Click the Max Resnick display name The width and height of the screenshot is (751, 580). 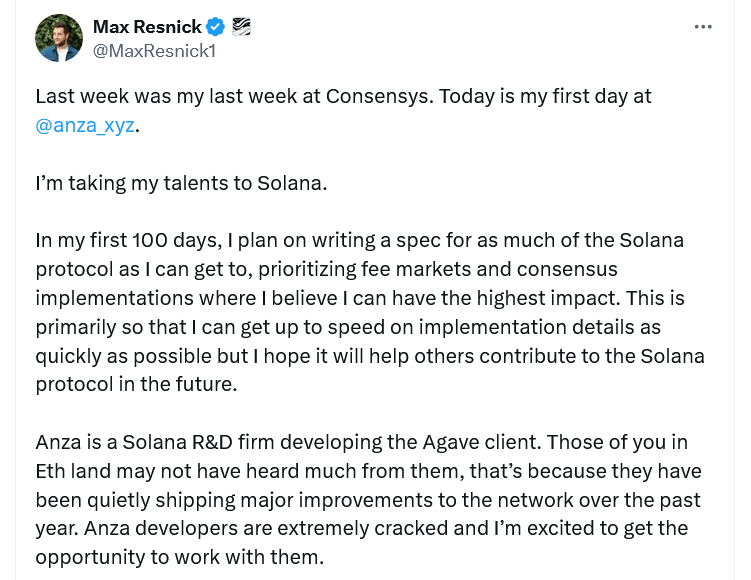(x=146, y=27)
